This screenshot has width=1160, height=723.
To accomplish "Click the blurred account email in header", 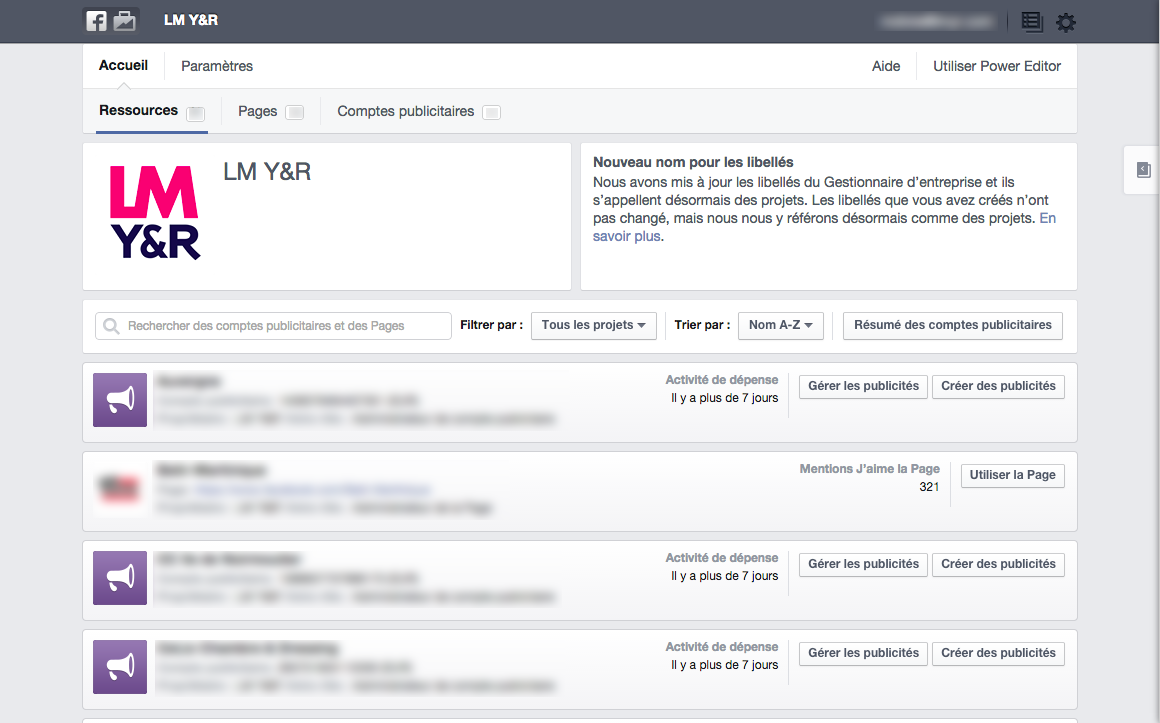I will 937,22.
